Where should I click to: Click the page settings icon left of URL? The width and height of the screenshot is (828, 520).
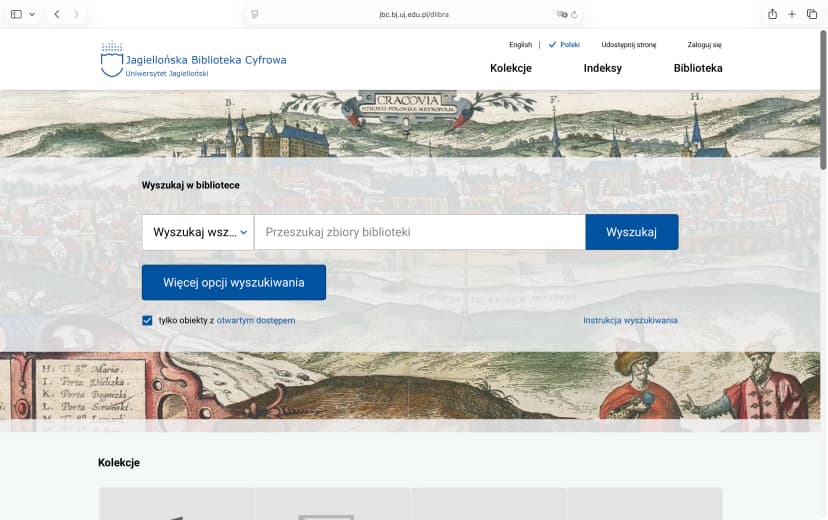tap(255, 15)
